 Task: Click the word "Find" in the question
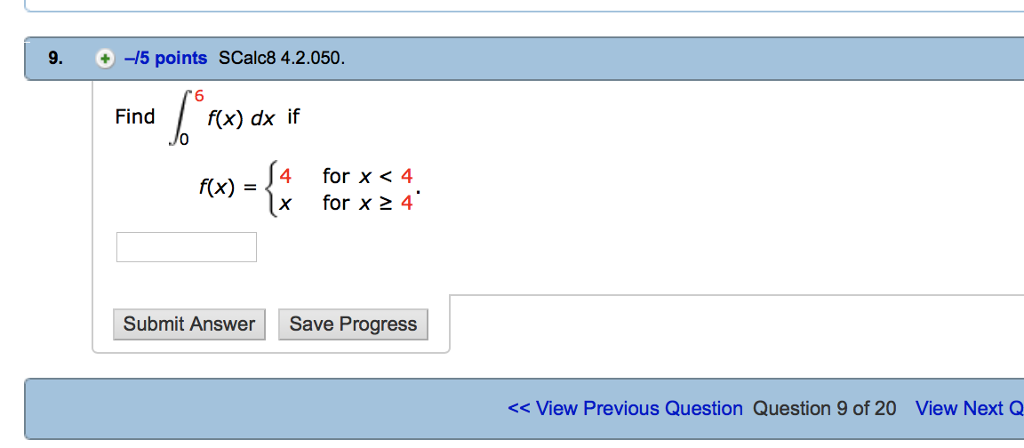tap(135, 117)
